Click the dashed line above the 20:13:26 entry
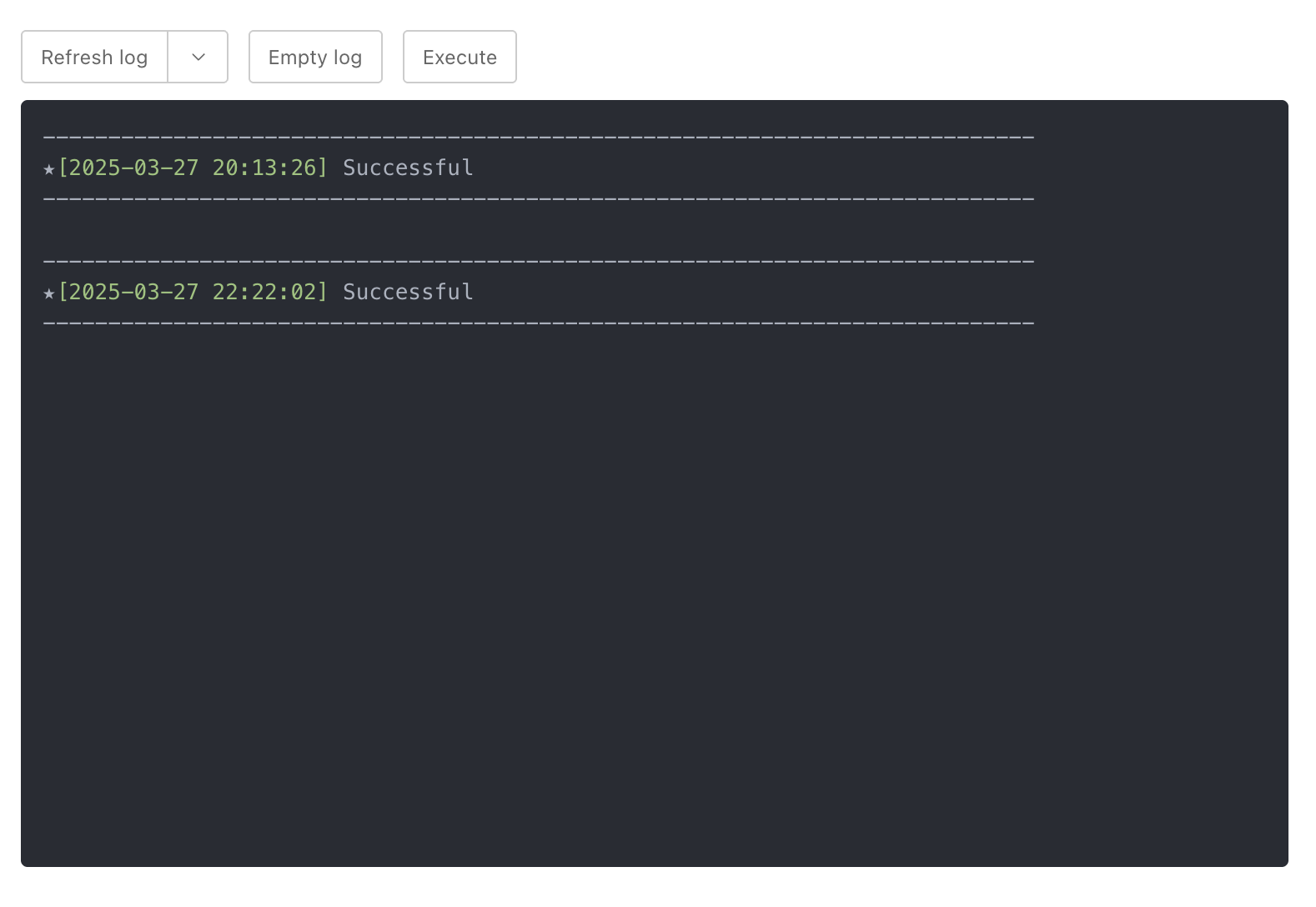The width and height of the screenshot is (1316, 907). tap(538, 137)
